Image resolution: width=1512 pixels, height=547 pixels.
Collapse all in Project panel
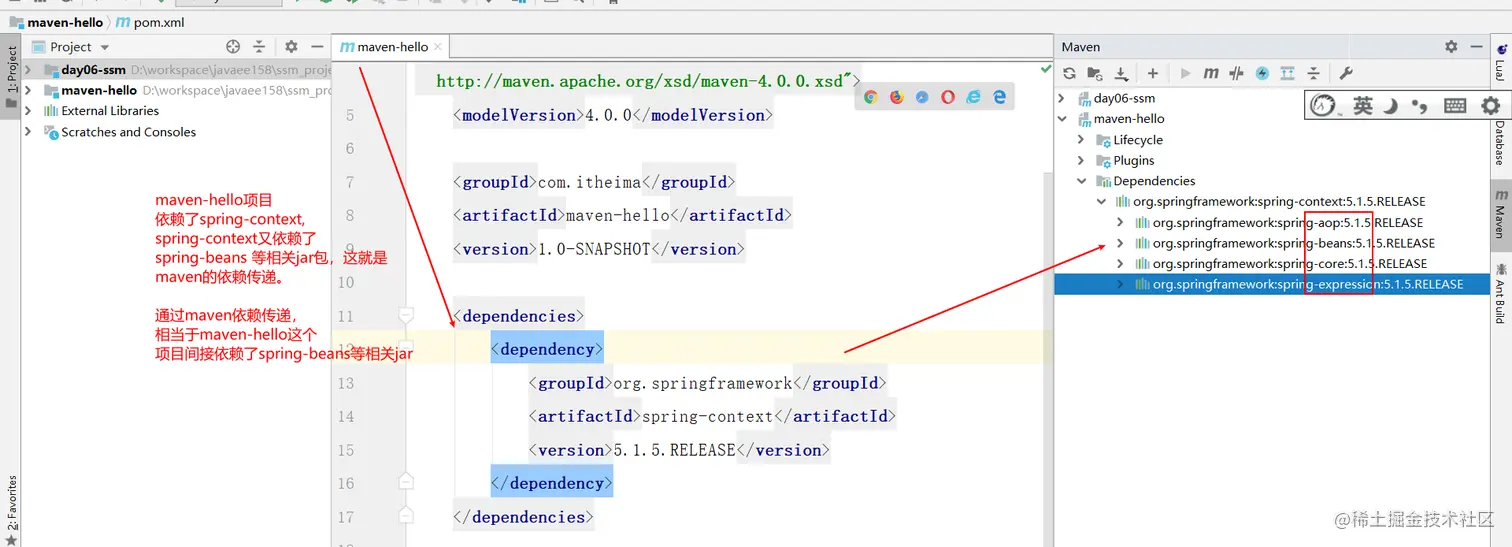coord(259,46)
